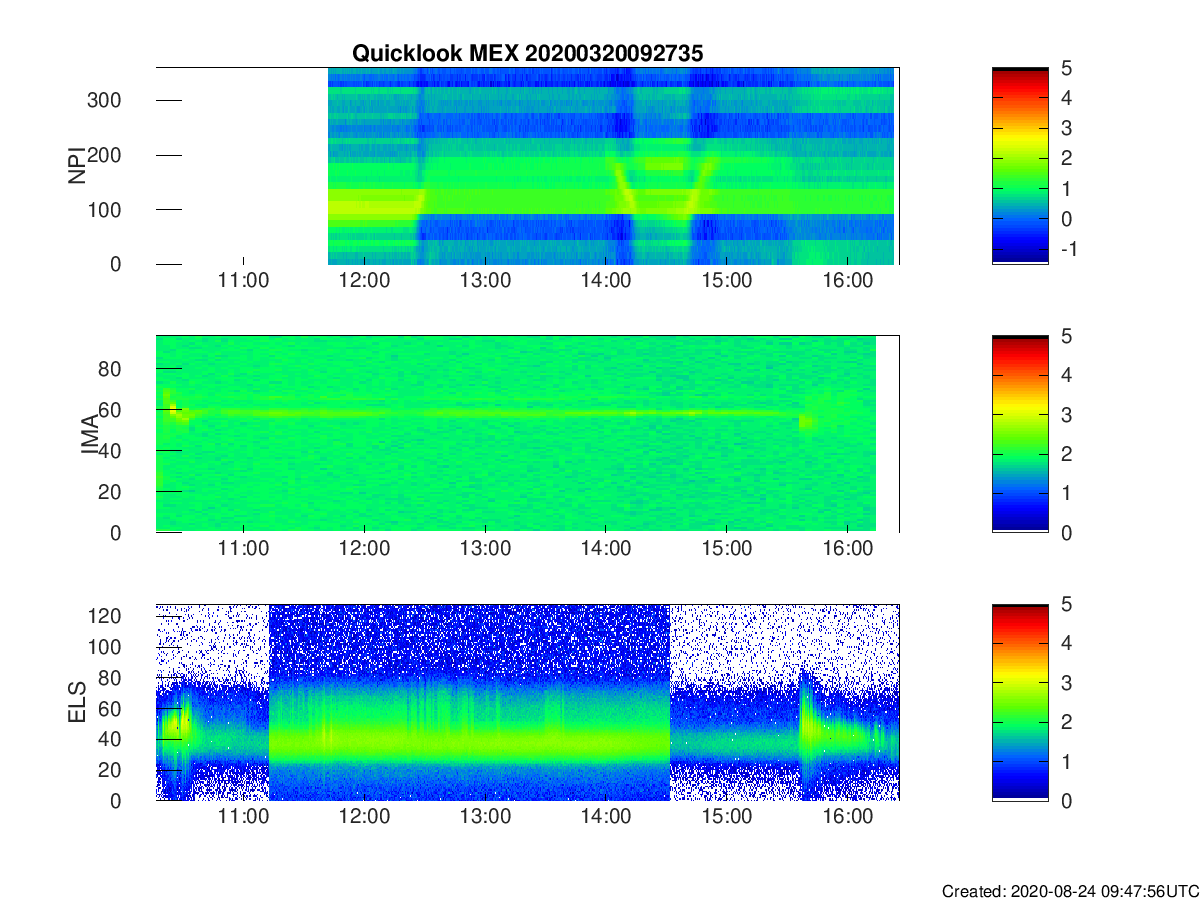Click inside the NPI spectrogram plot
This screenshot has height=900, width=1200.
528,166
